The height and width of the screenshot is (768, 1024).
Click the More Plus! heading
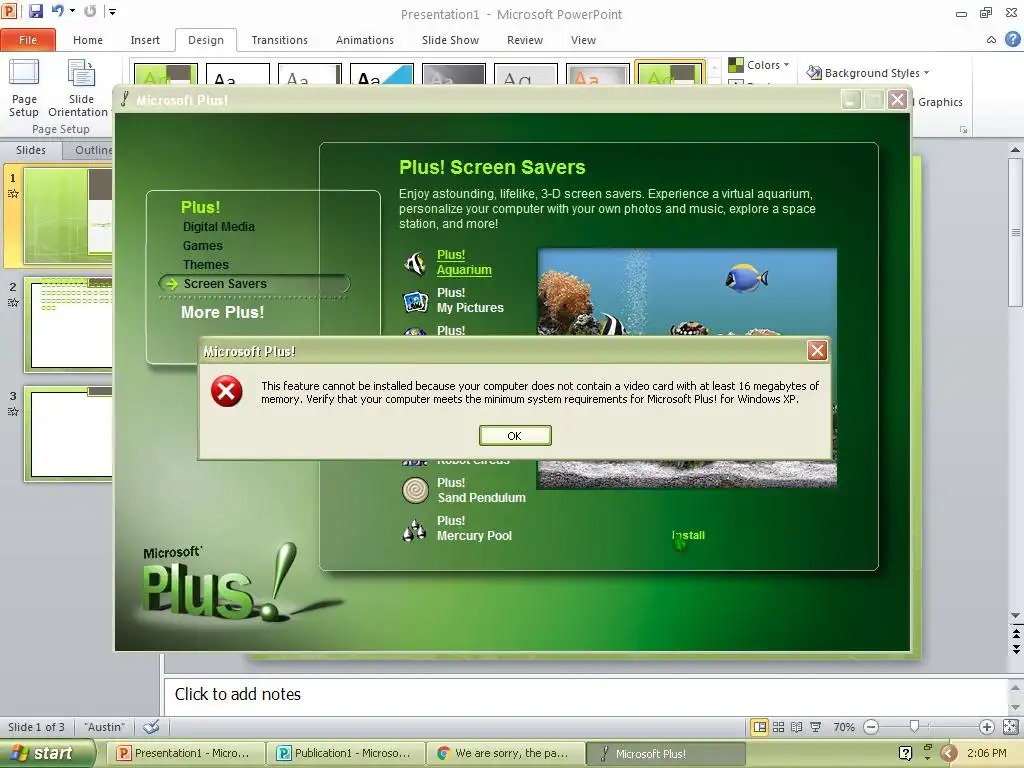222,312
